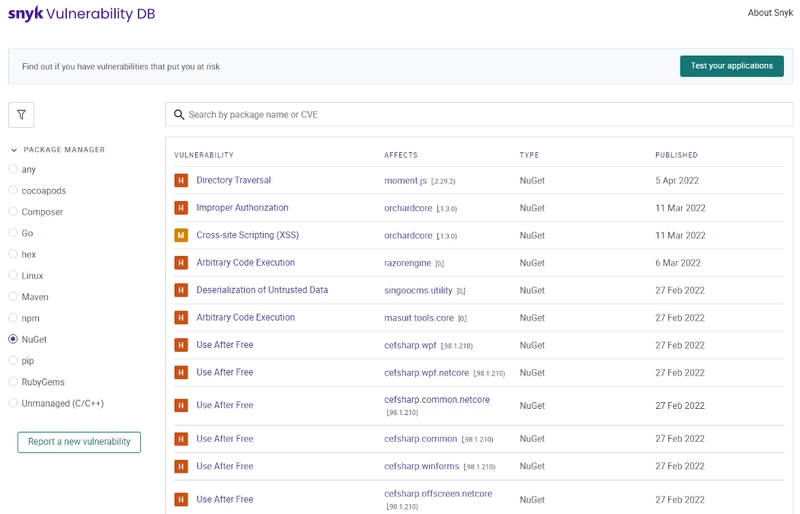This screenshot has width=800, height=514.
Task: Click the Report a new vulnerability button
Action: click(79, 442)
